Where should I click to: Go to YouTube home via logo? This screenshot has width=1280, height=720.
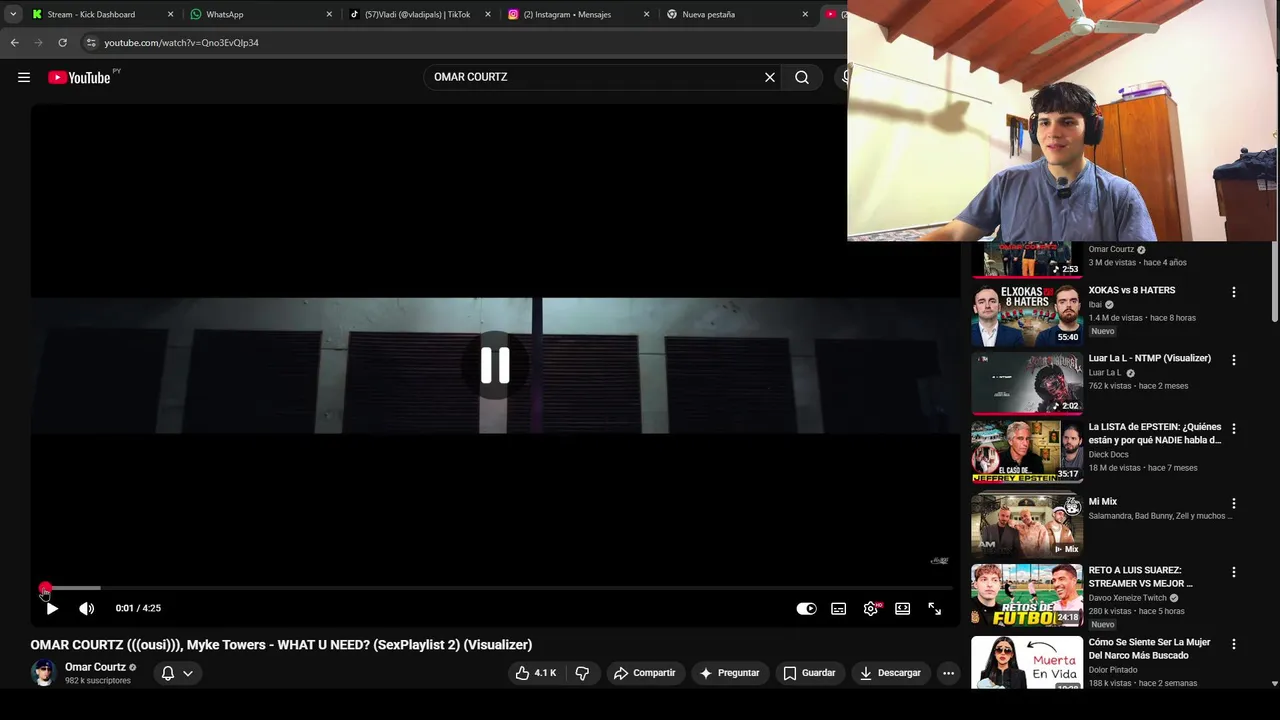[x=79, y=77]
